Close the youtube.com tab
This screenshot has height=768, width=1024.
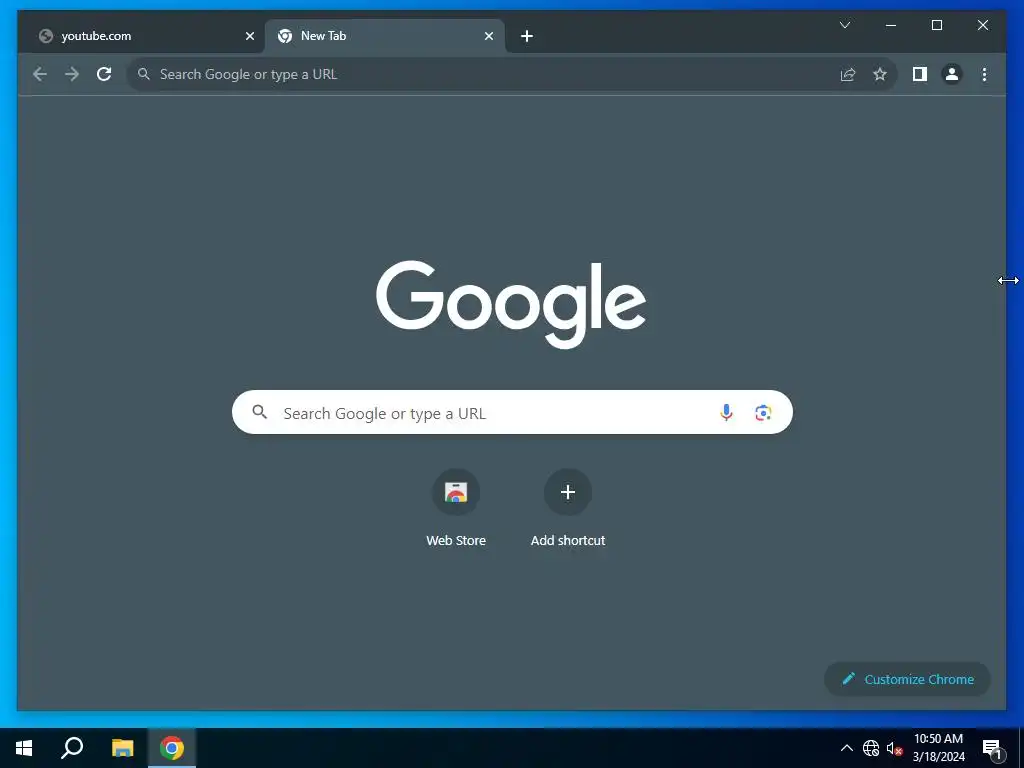pos(249,37)
